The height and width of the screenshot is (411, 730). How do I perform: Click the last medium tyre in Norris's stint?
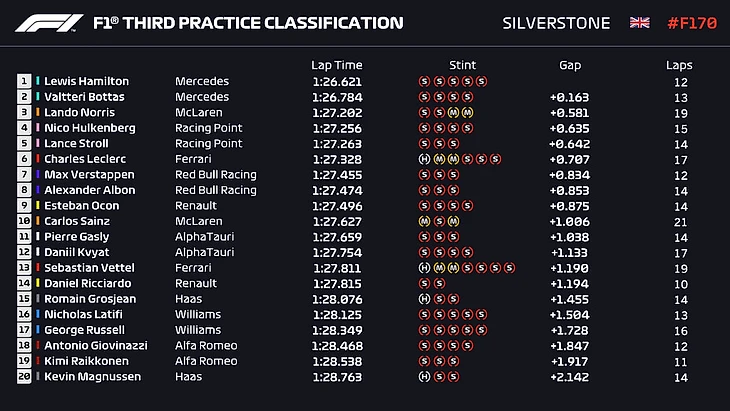[x=467, y=113]
